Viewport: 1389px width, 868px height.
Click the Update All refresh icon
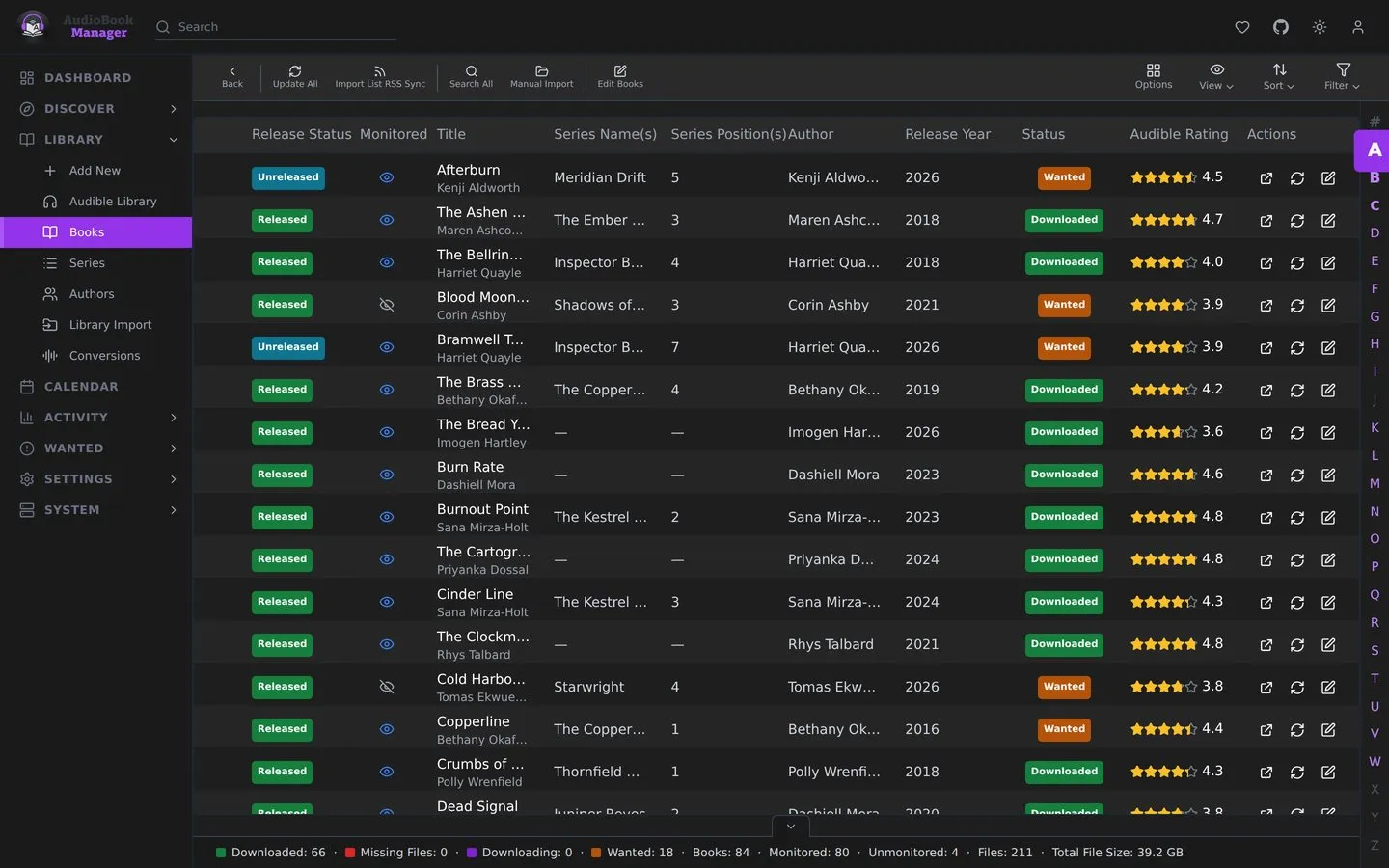click(295, 71)
